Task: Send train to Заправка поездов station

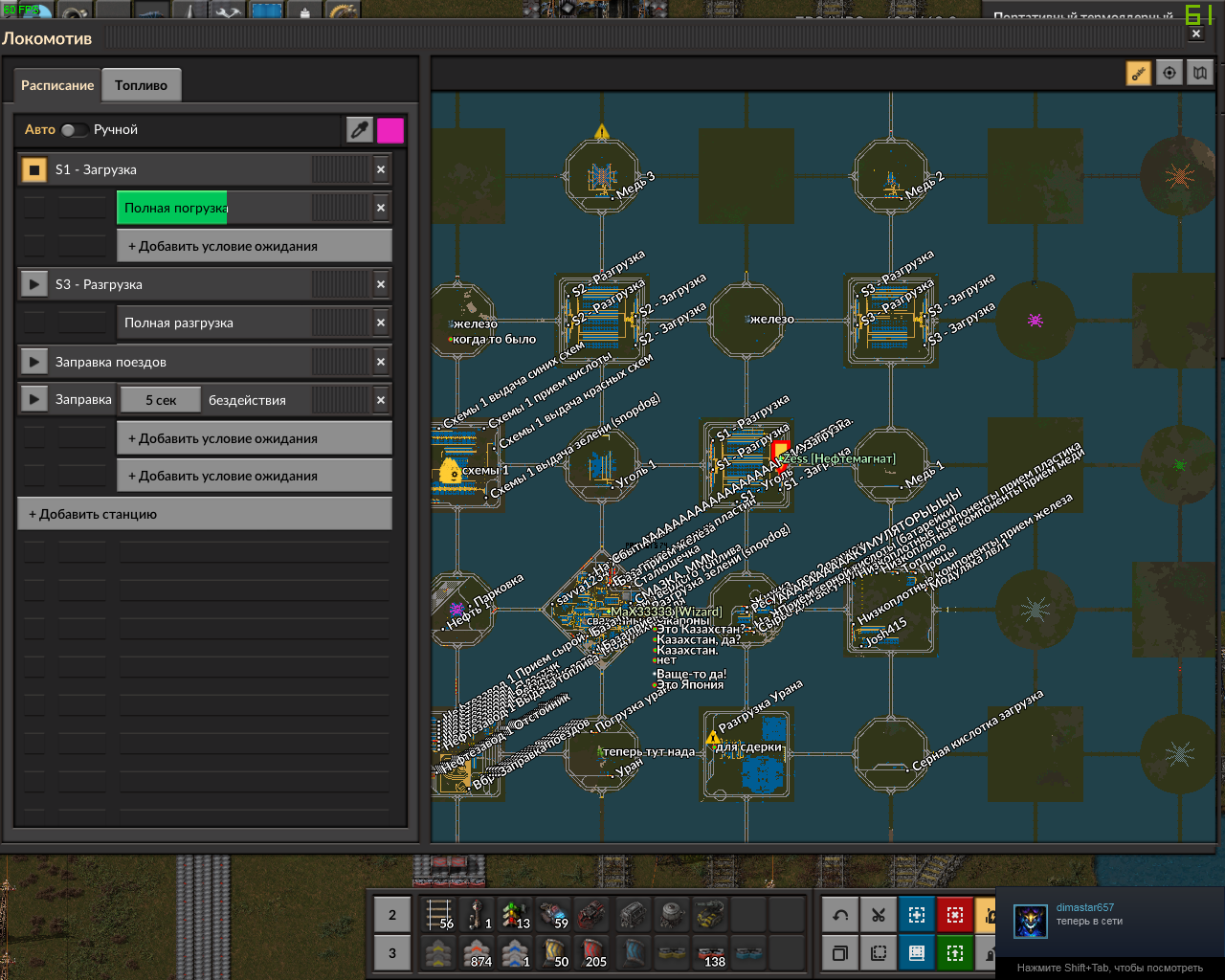Action: tap(33, 362)
